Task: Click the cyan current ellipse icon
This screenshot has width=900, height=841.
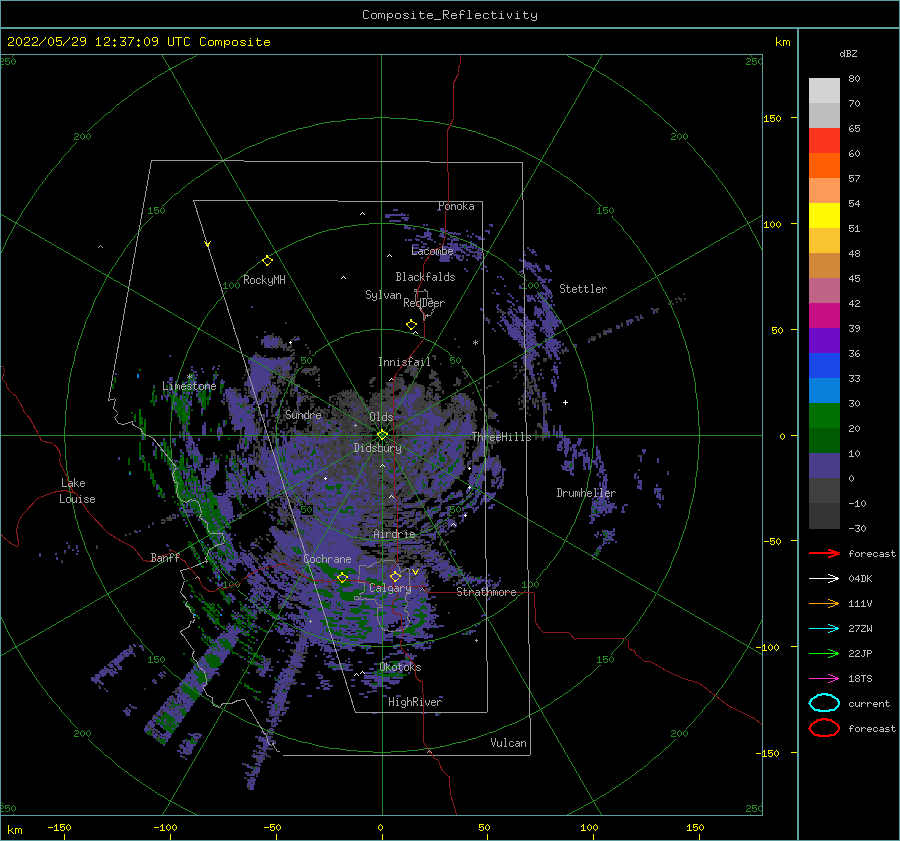Action: click(x=824, y=703)
